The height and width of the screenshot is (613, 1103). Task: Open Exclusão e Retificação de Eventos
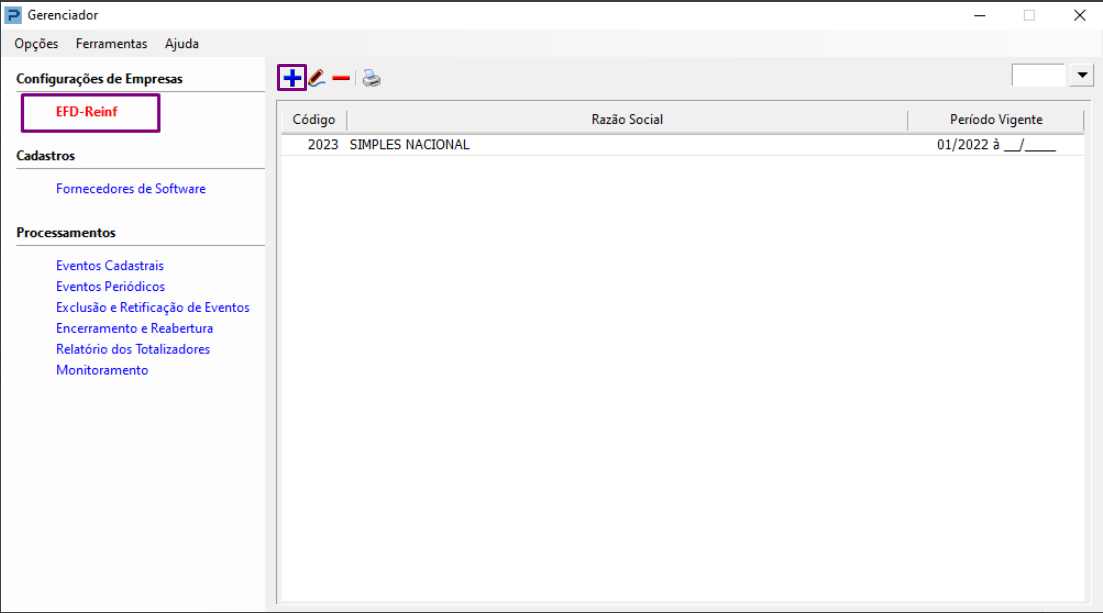(153, 308)
